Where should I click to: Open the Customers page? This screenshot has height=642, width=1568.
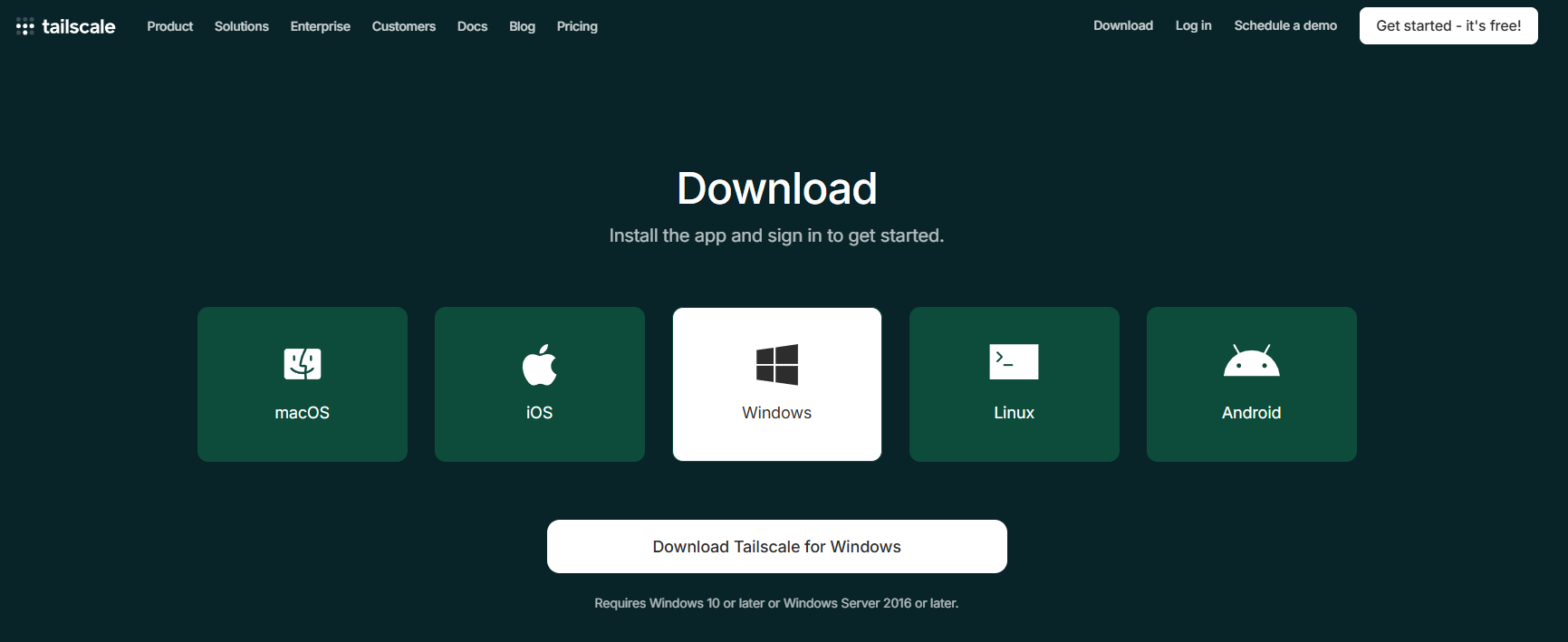(404, 26)
